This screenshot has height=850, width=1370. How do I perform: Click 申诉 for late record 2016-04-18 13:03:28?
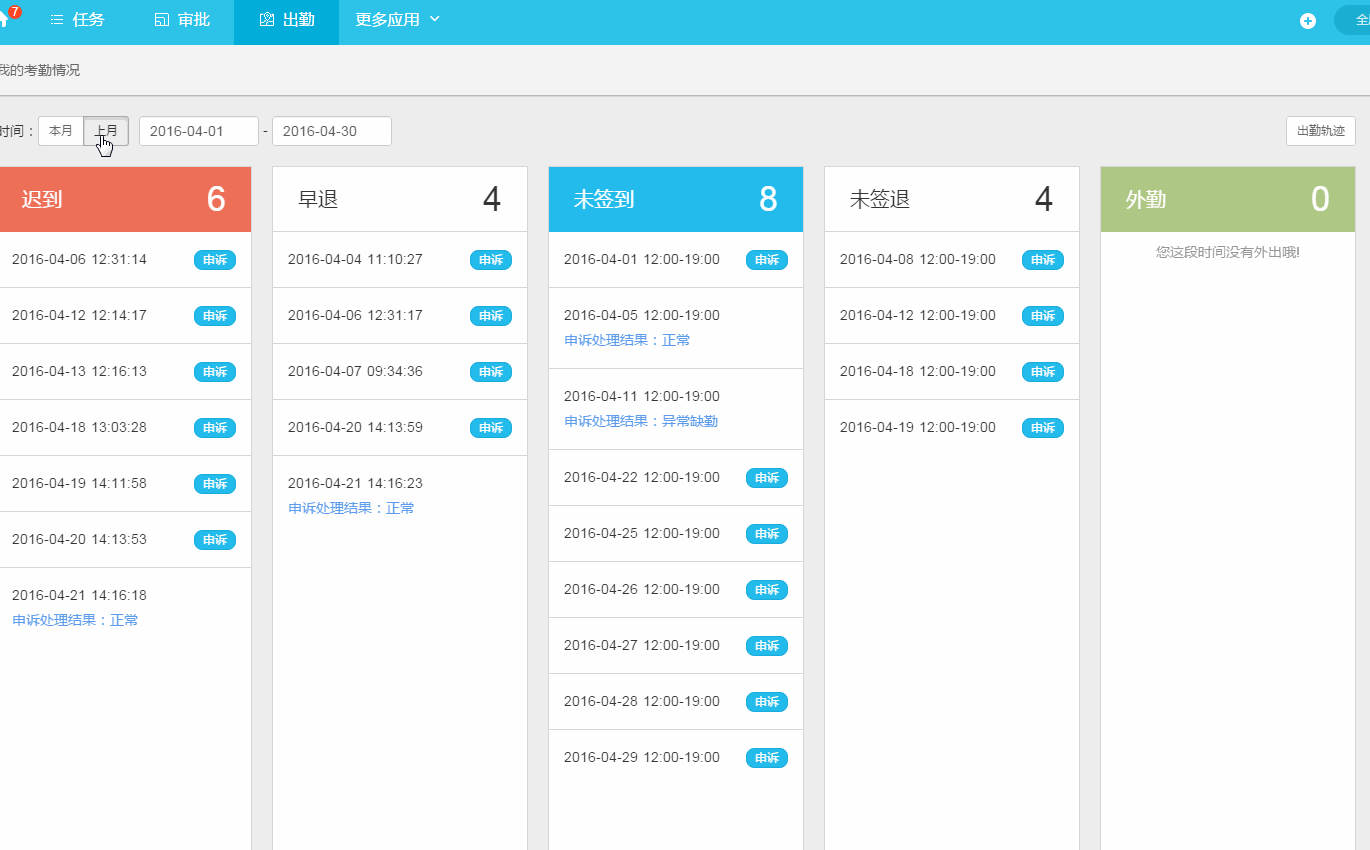pyautogui.click(x=215, y=428)
